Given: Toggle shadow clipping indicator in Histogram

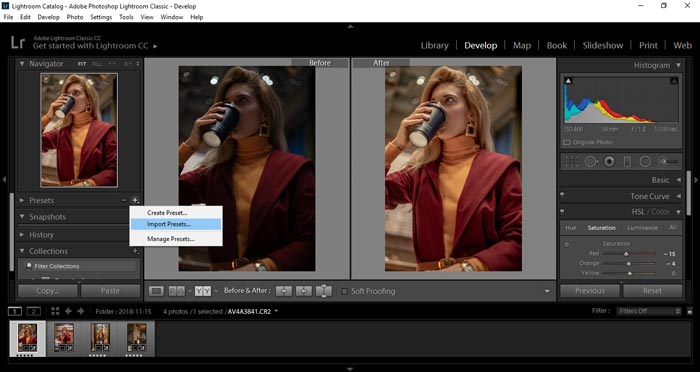Looking at the screenshot, I should (x=568, y=81).
